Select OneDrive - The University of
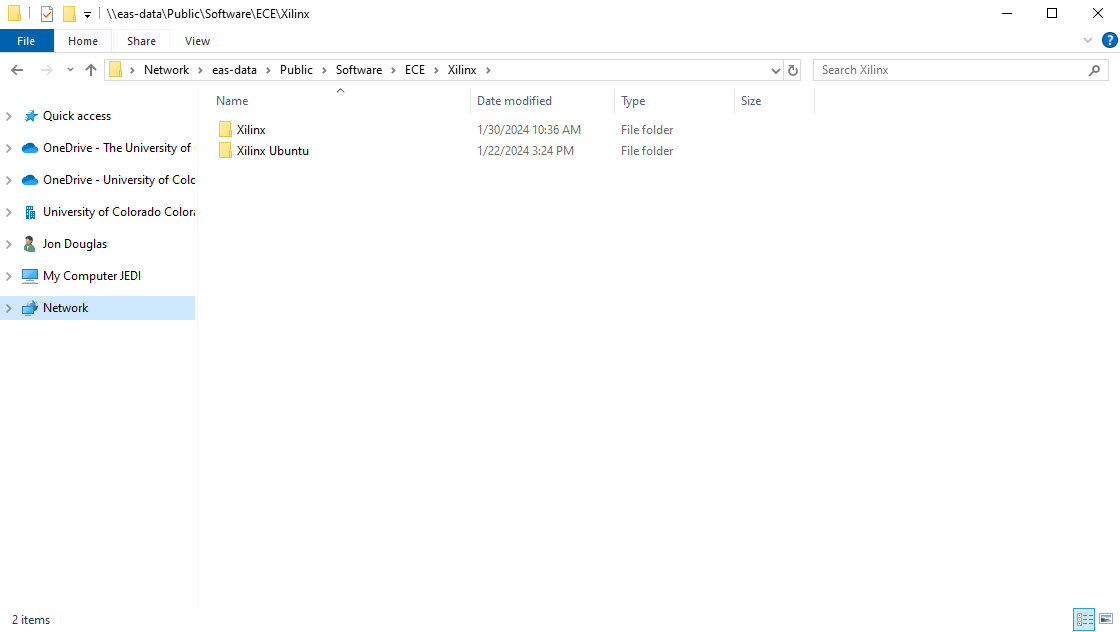 tap(117, 148)
